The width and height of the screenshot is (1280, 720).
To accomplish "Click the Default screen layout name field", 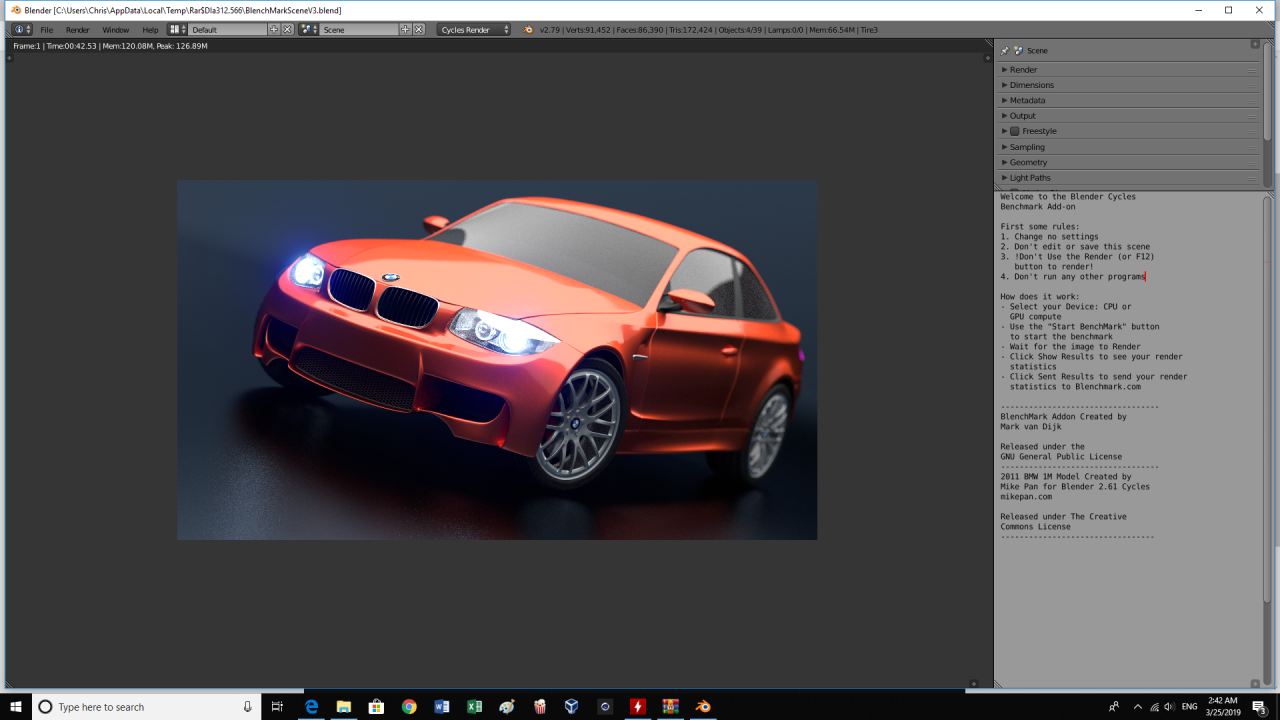I will pyautogui.click(x=228, y=30).
